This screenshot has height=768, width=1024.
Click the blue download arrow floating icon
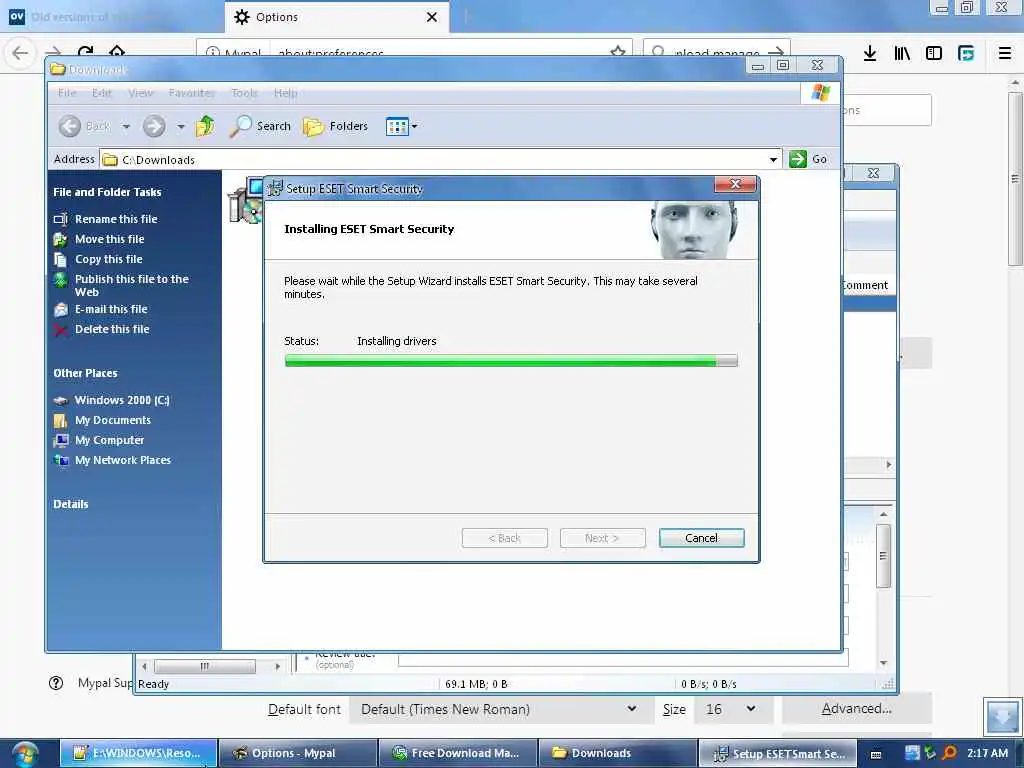pos(1002,717)
